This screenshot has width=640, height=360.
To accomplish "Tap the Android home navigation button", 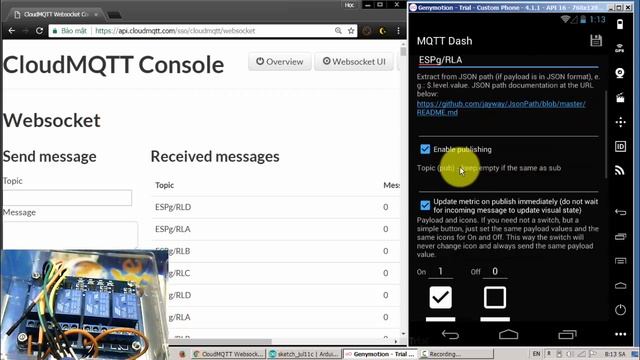I will pos(508,335).
